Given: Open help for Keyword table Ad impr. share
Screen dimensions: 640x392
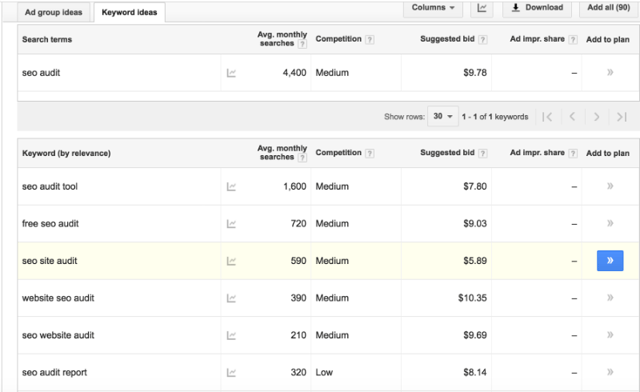Looking at the screenshot, I should pos(573,154).
